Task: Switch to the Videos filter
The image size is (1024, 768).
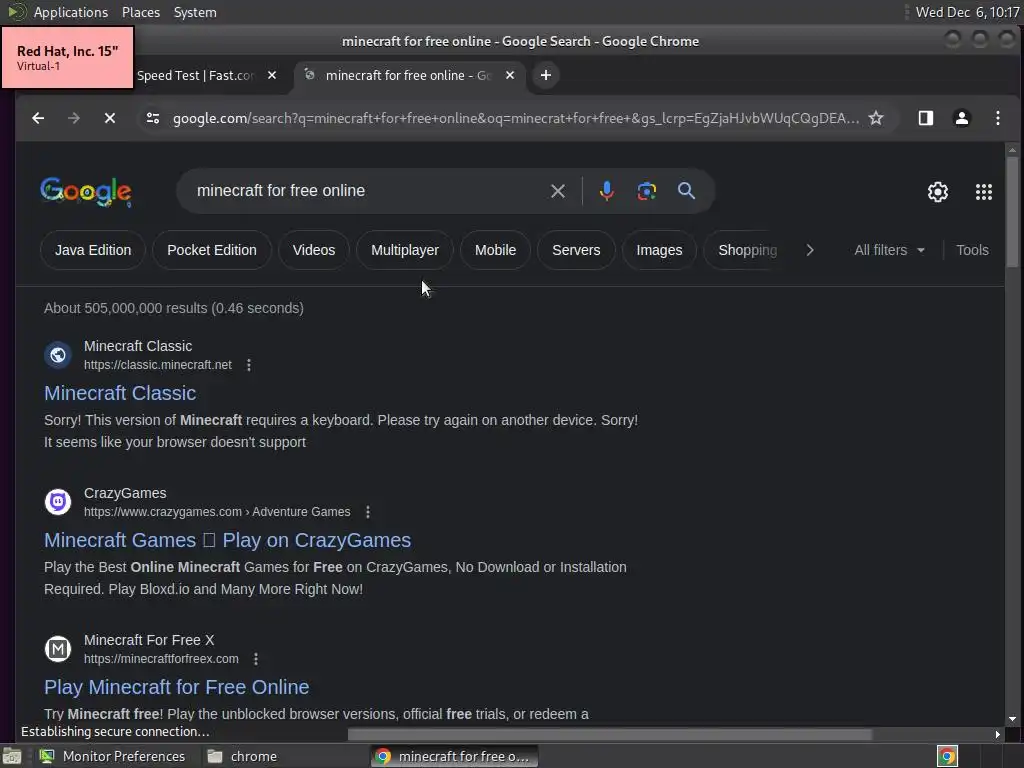Action: coord(313,250)
